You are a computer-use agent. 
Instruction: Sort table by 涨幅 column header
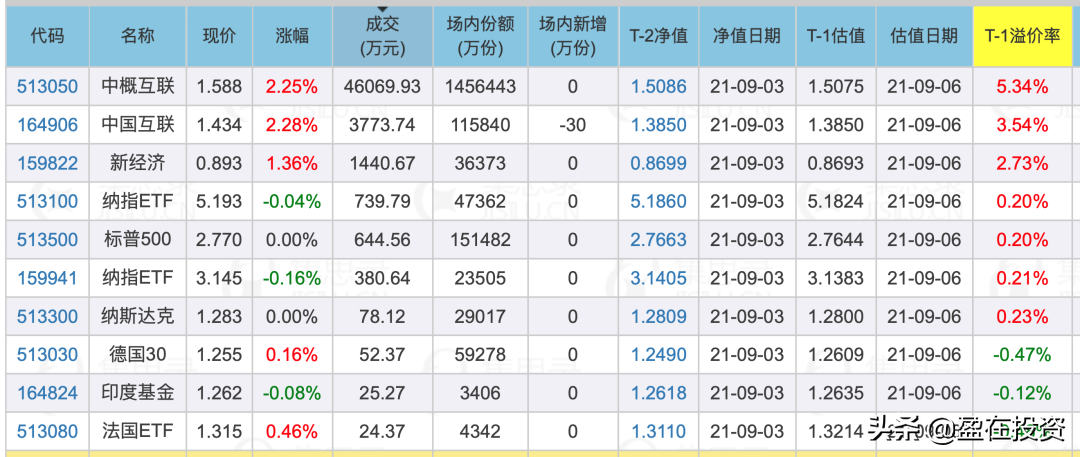click(292, 36)
